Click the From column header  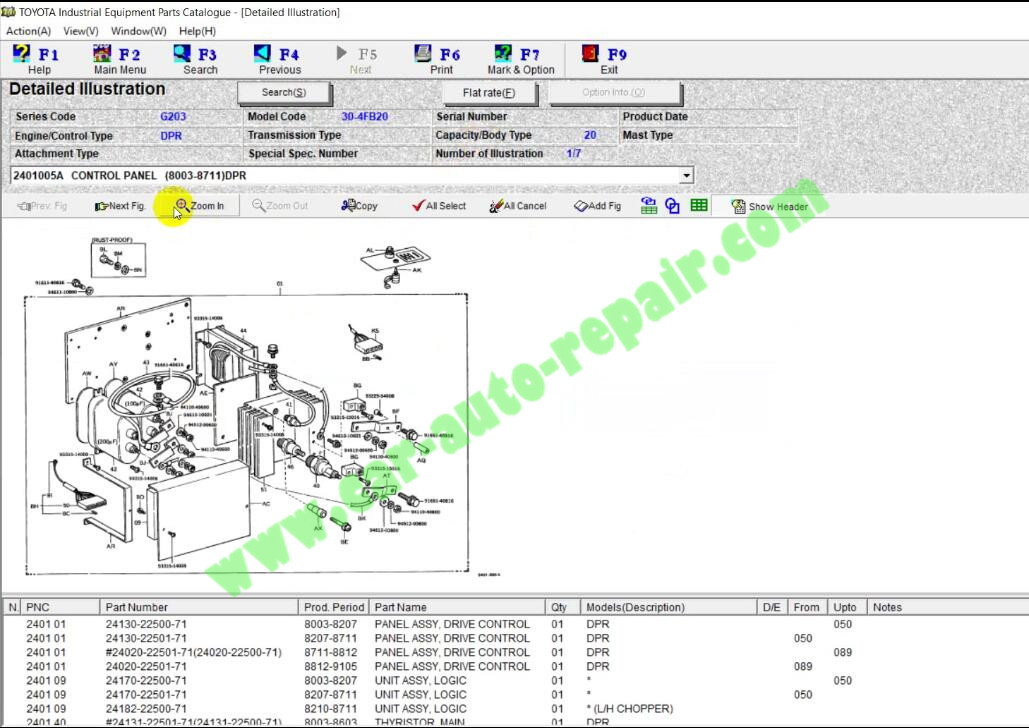coord(806,607)
